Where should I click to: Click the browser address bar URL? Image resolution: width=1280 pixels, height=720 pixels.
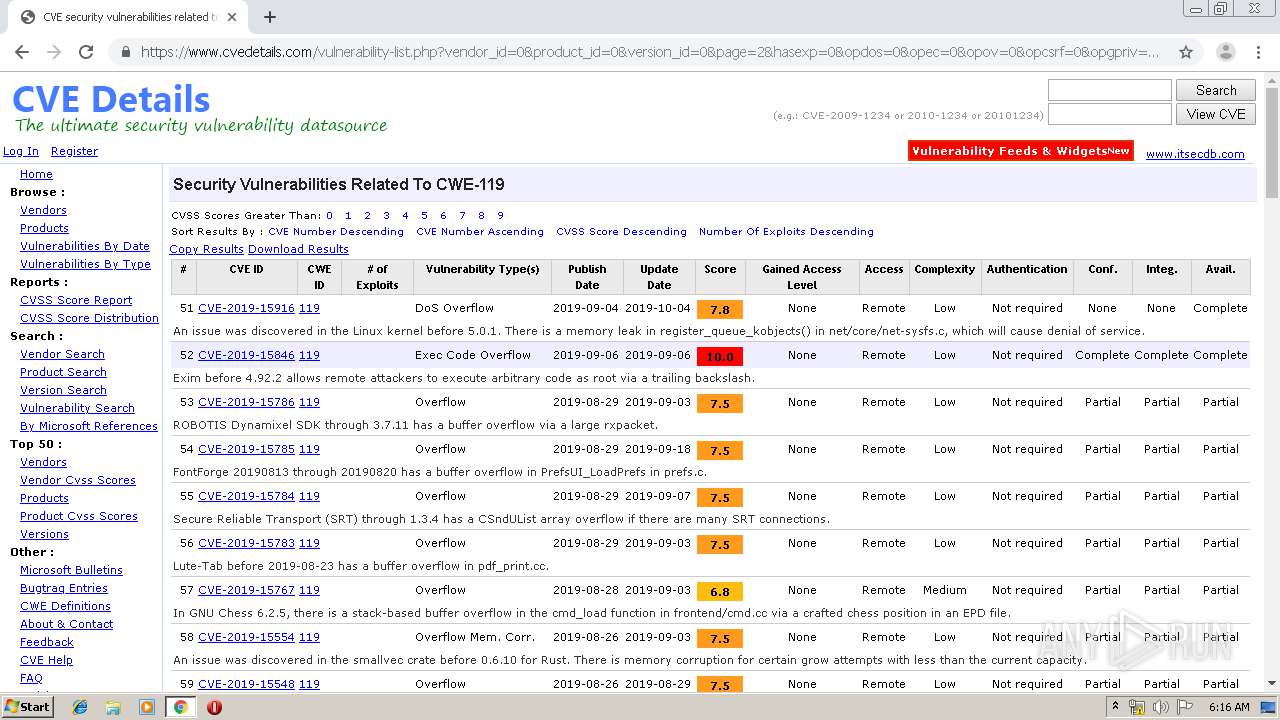pos(650,52)
